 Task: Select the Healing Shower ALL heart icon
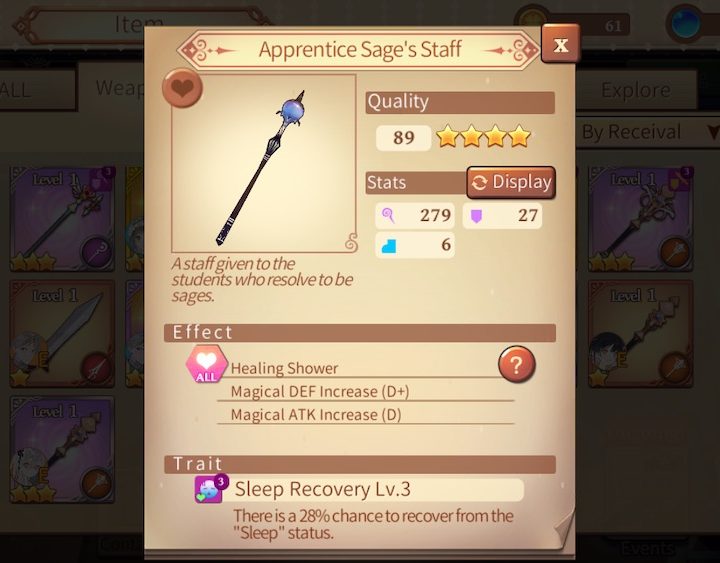click(x=206, y=364)
